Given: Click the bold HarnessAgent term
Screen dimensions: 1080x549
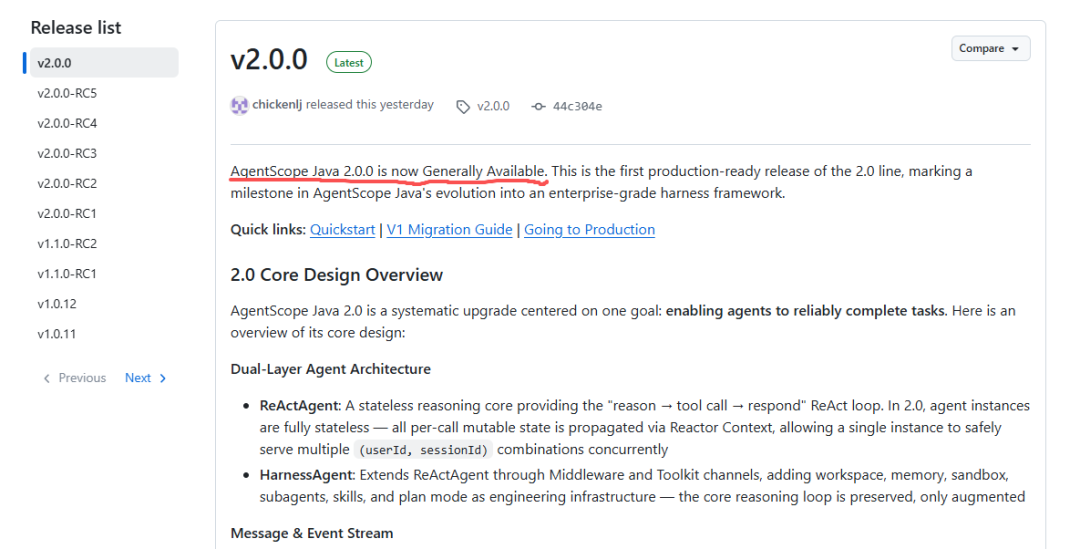Looking at the screenshot, I should [x=307, y=475].
